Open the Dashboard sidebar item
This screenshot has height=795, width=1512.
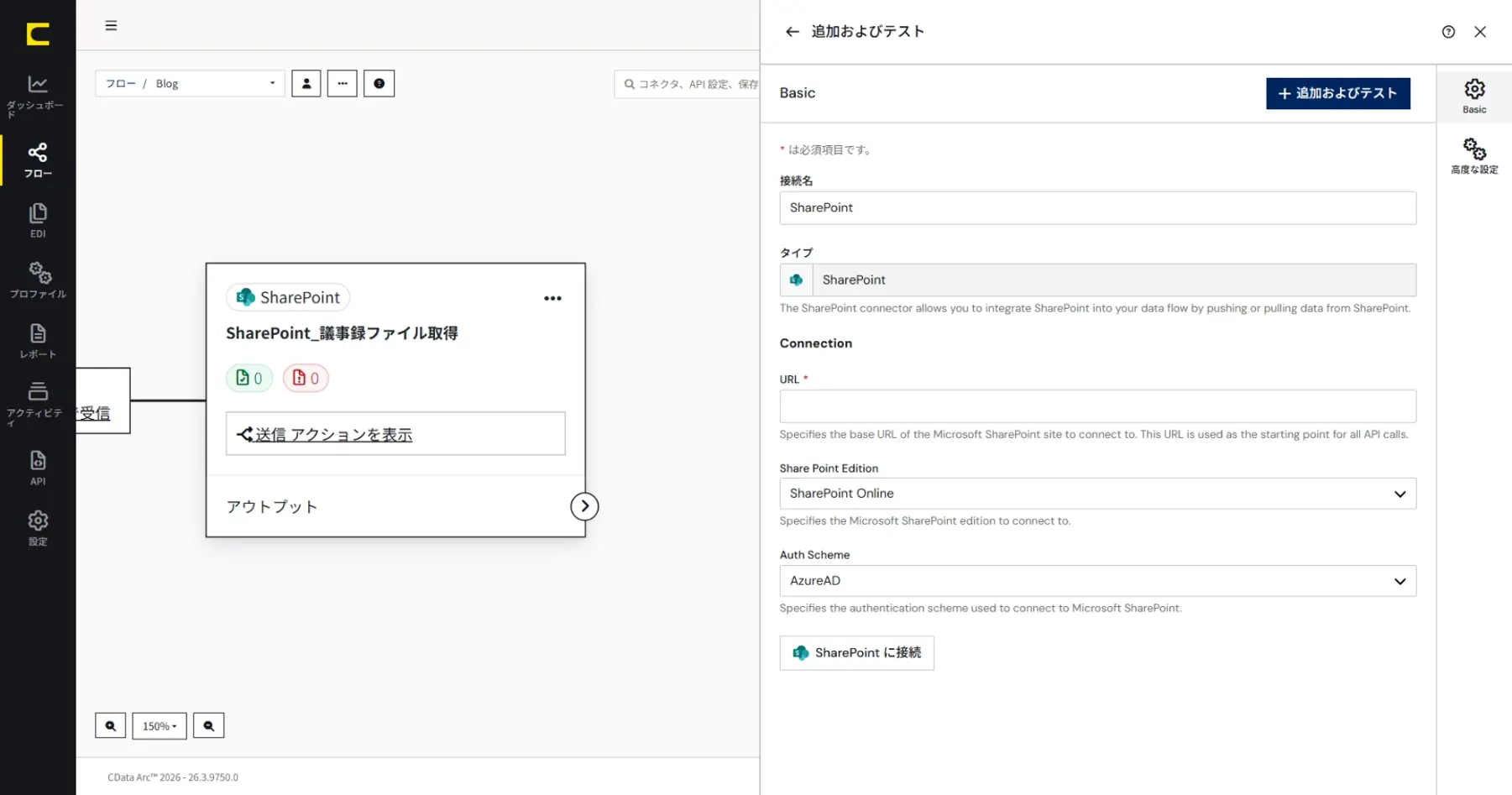(38, 96)
